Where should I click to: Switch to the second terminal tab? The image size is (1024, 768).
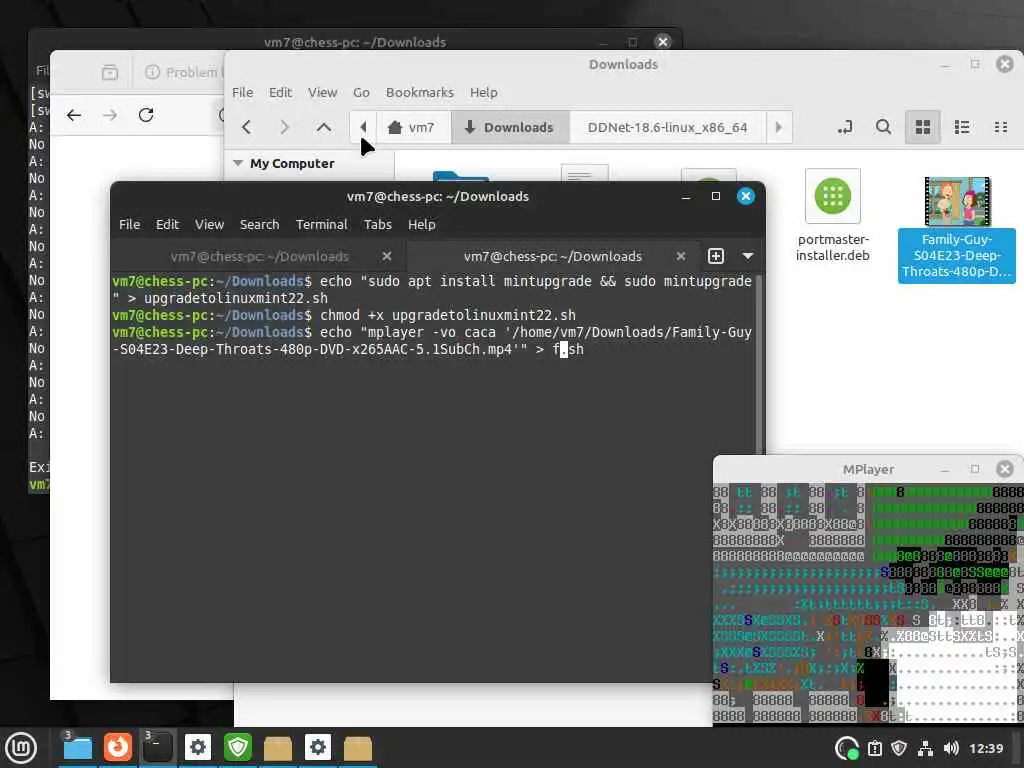click(x=552, y=257)
